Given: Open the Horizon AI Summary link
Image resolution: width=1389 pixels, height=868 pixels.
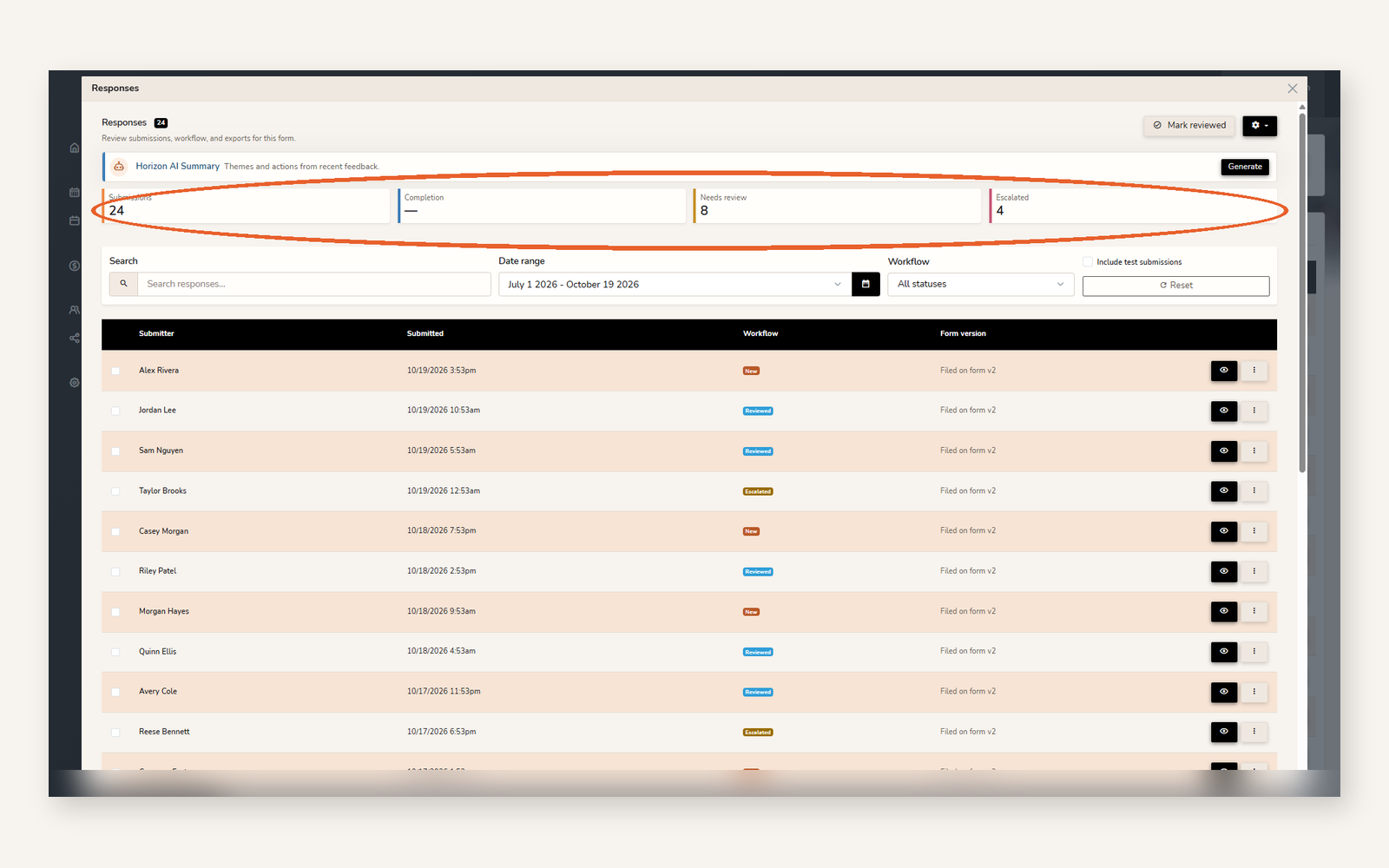Looking at the screenshot, I should (x=177, y=167).
